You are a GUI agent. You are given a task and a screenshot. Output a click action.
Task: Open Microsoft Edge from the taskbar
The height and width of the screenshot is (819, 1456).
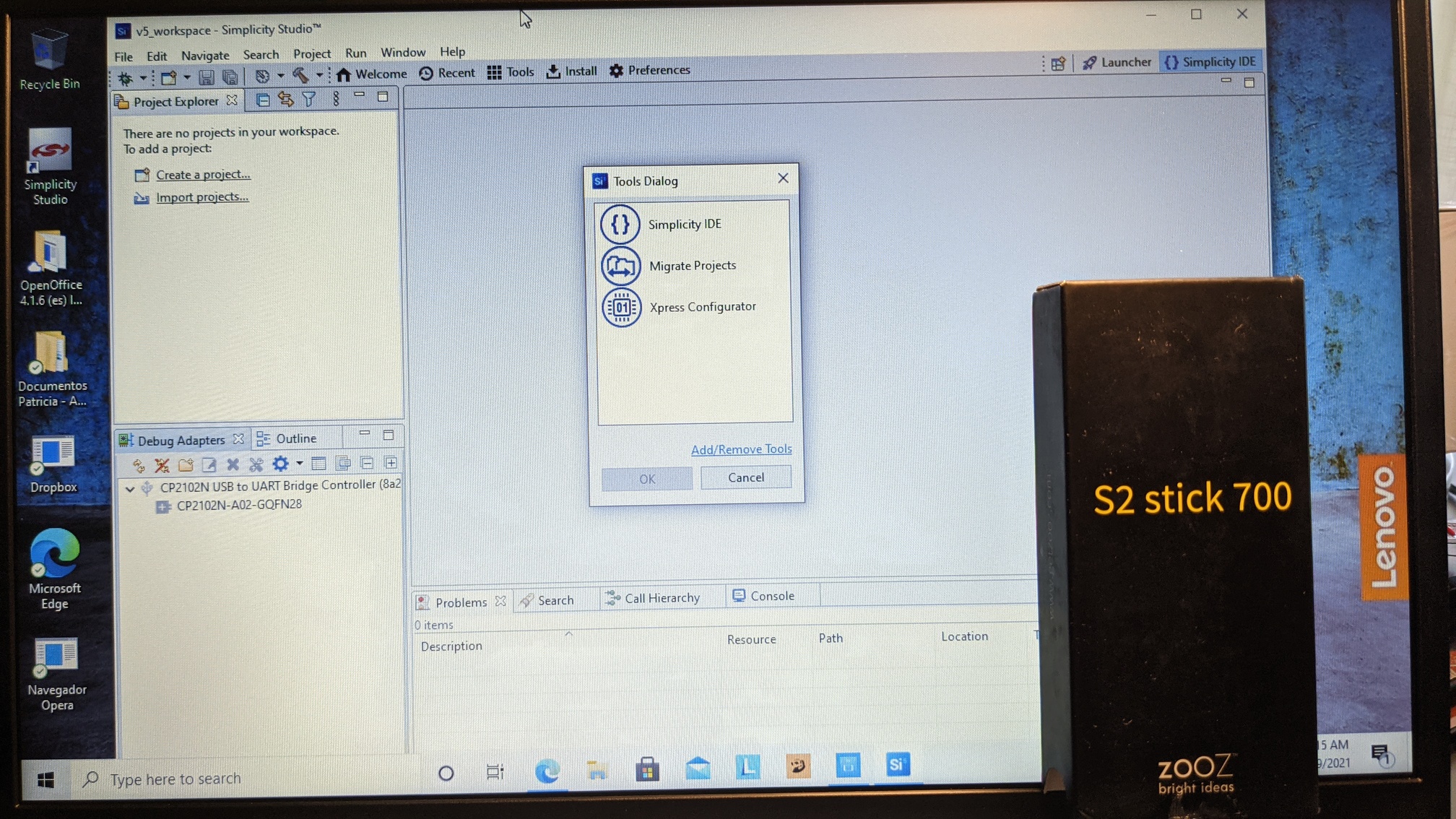[547, 772]
